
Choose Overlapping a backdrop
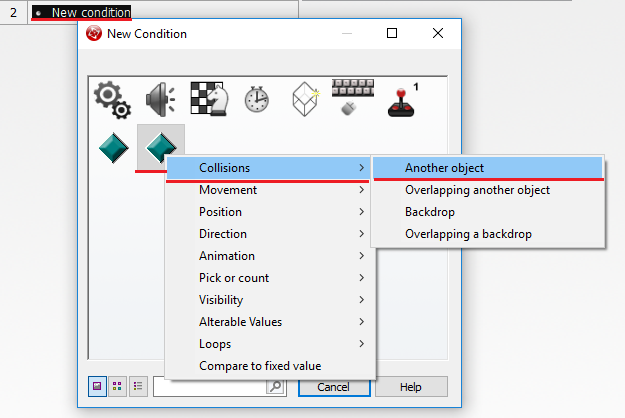coord(488,234)
